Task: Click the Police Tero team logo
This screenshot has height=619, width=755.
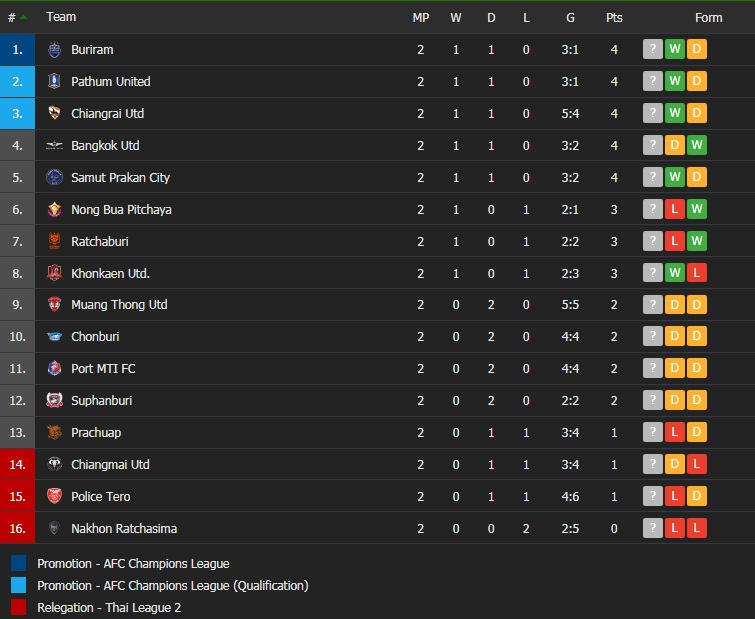Action: 54,497
